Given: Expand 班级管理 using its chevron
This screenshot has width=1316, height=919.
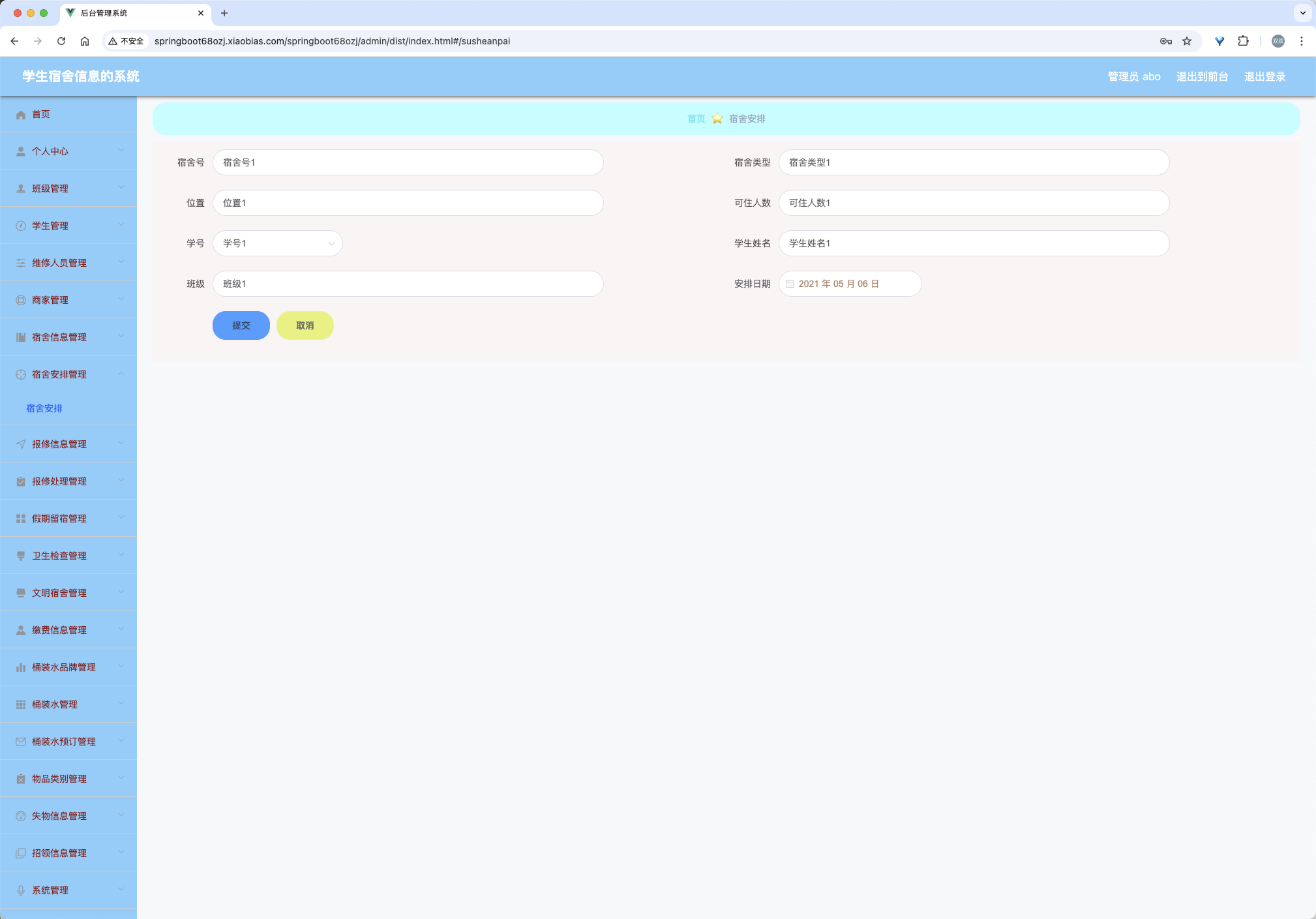Looking at the screenshot, I should [121, 188].
